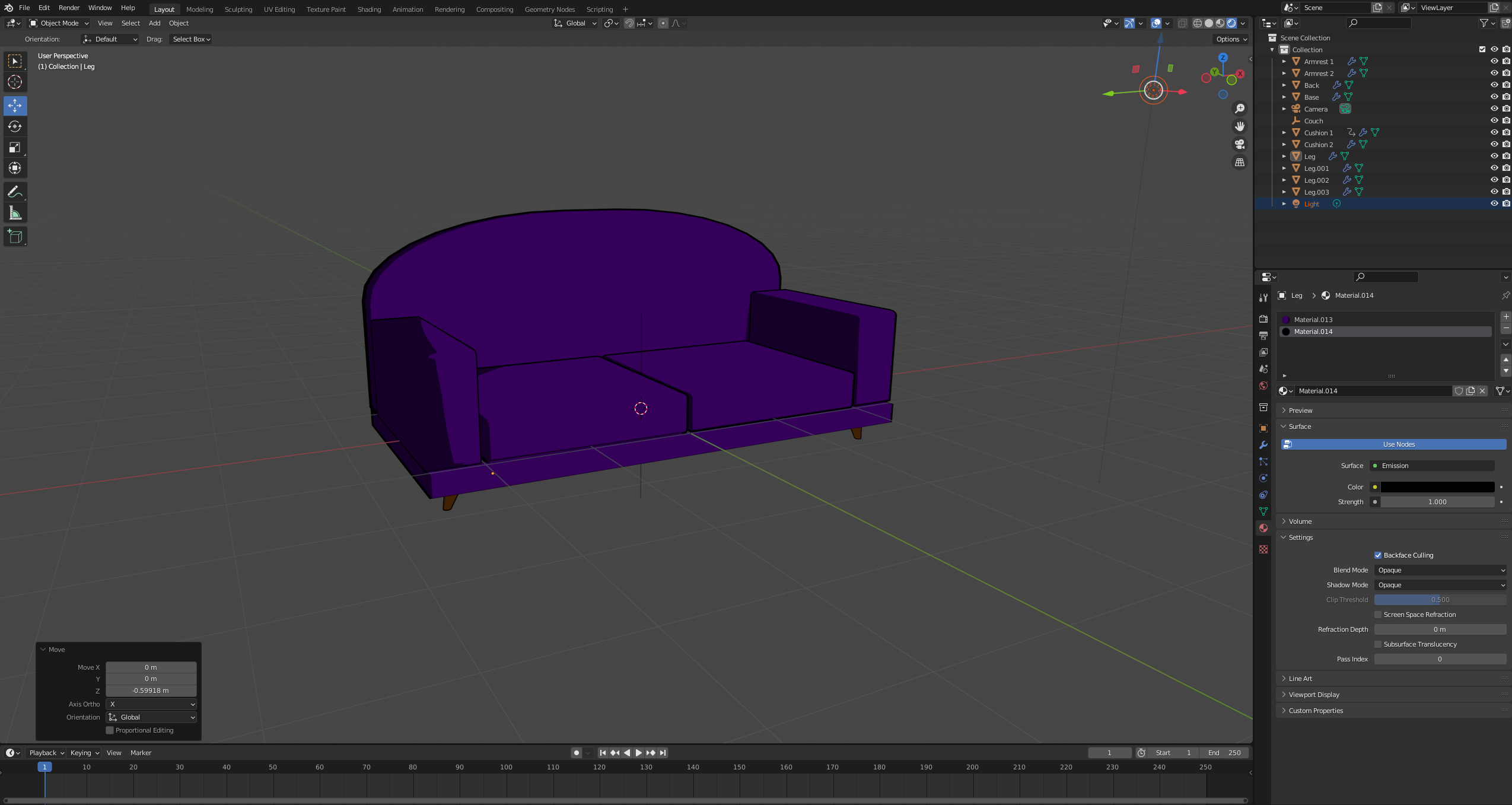Open the viewport Options button
1512x805 pixels.
[1232, 39]
